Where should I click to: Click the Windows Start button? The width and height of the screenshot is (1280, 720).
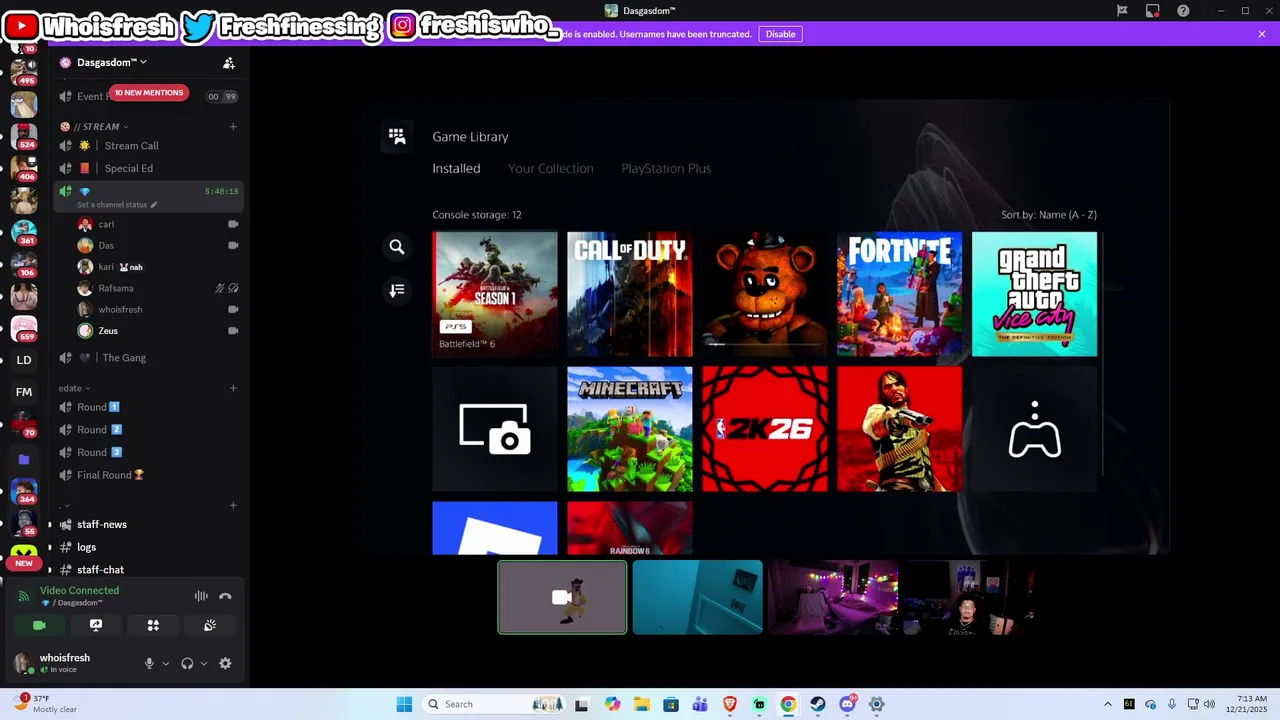404,704
